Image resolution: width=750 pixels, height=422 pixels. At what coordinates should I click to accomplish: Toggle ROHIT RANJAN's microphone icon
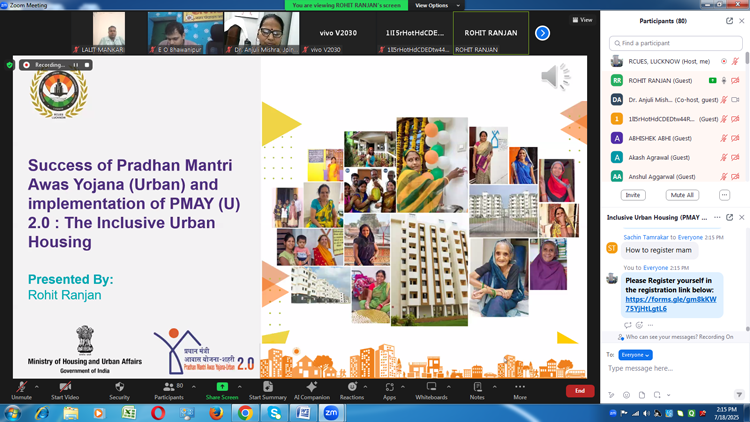(x=724, y=81)
